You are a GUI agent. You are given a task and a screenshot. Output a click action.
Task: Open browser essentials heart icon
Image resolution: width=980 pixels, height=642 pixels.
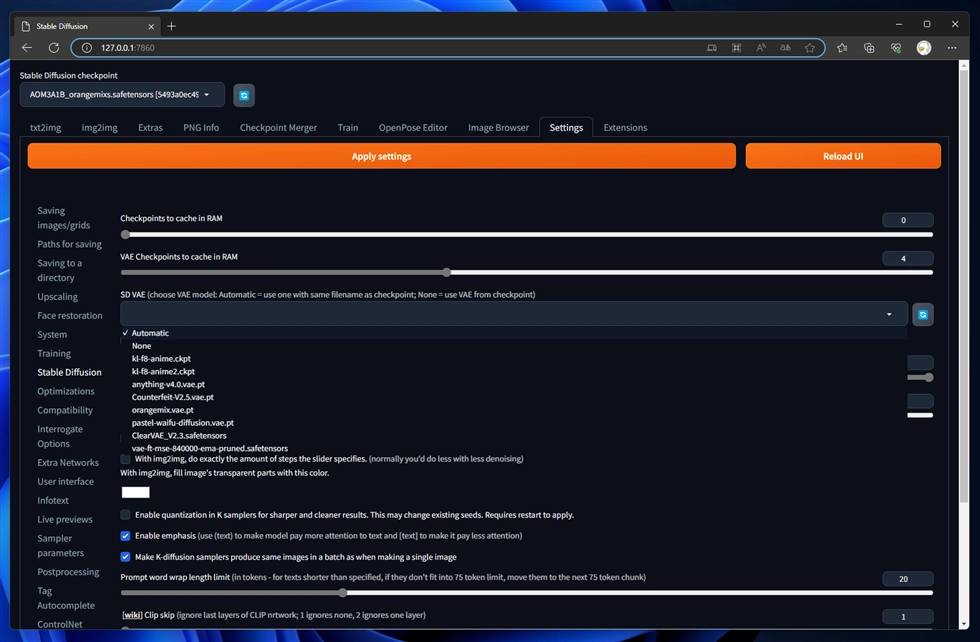(x=896, y=48)
